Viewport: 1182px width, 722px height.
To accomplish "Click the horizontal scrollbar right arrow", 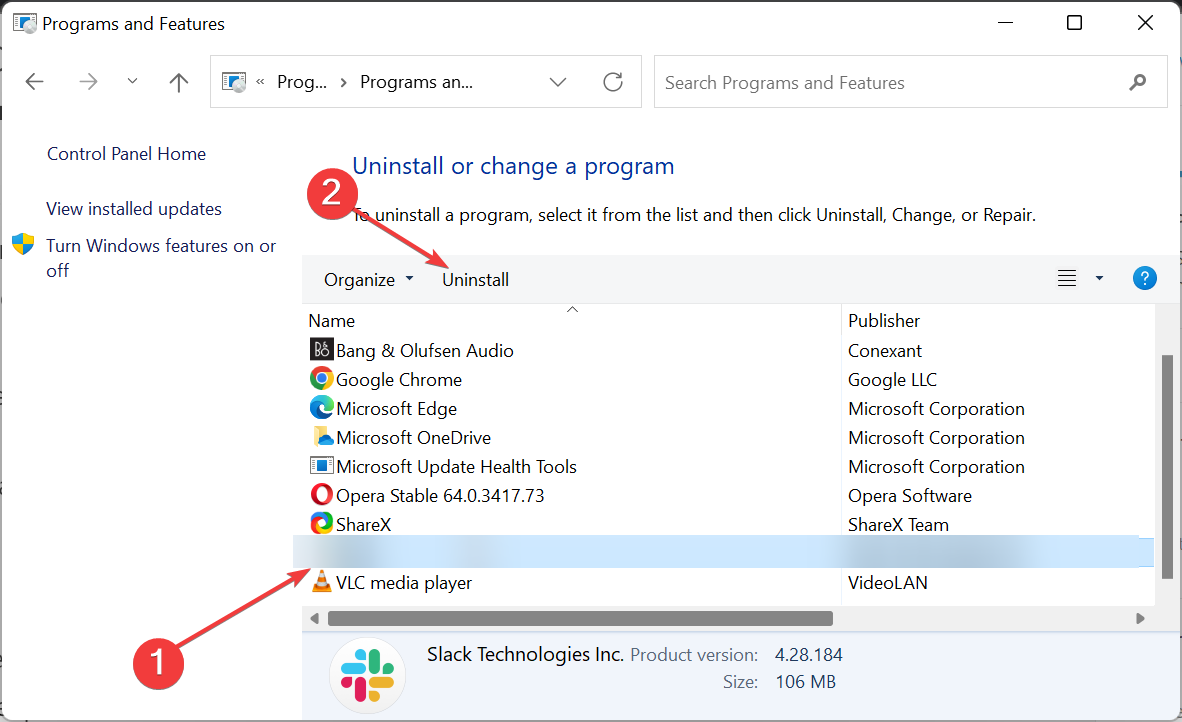I will tap(1140, 618).
